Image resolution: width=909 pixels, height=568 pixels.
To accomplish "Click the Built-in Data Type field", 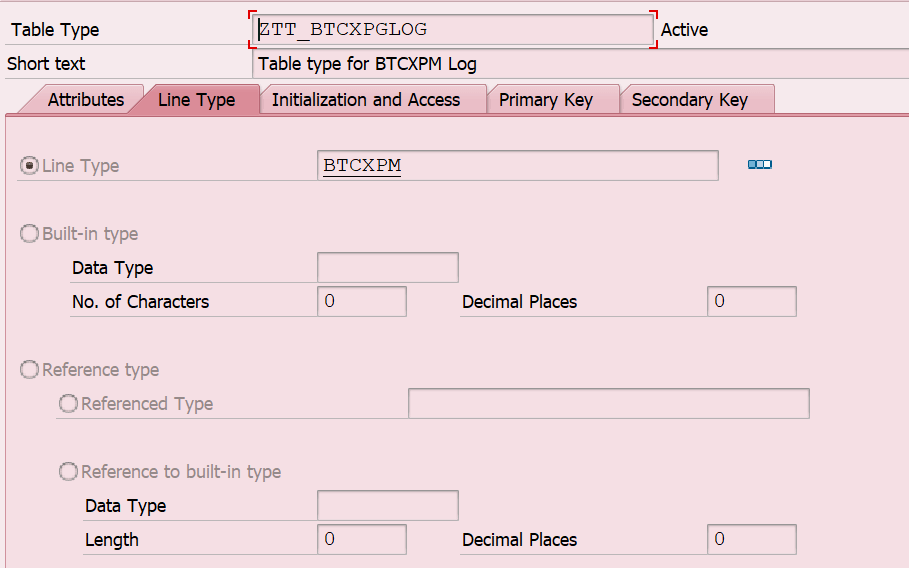I will click(388, 267).
